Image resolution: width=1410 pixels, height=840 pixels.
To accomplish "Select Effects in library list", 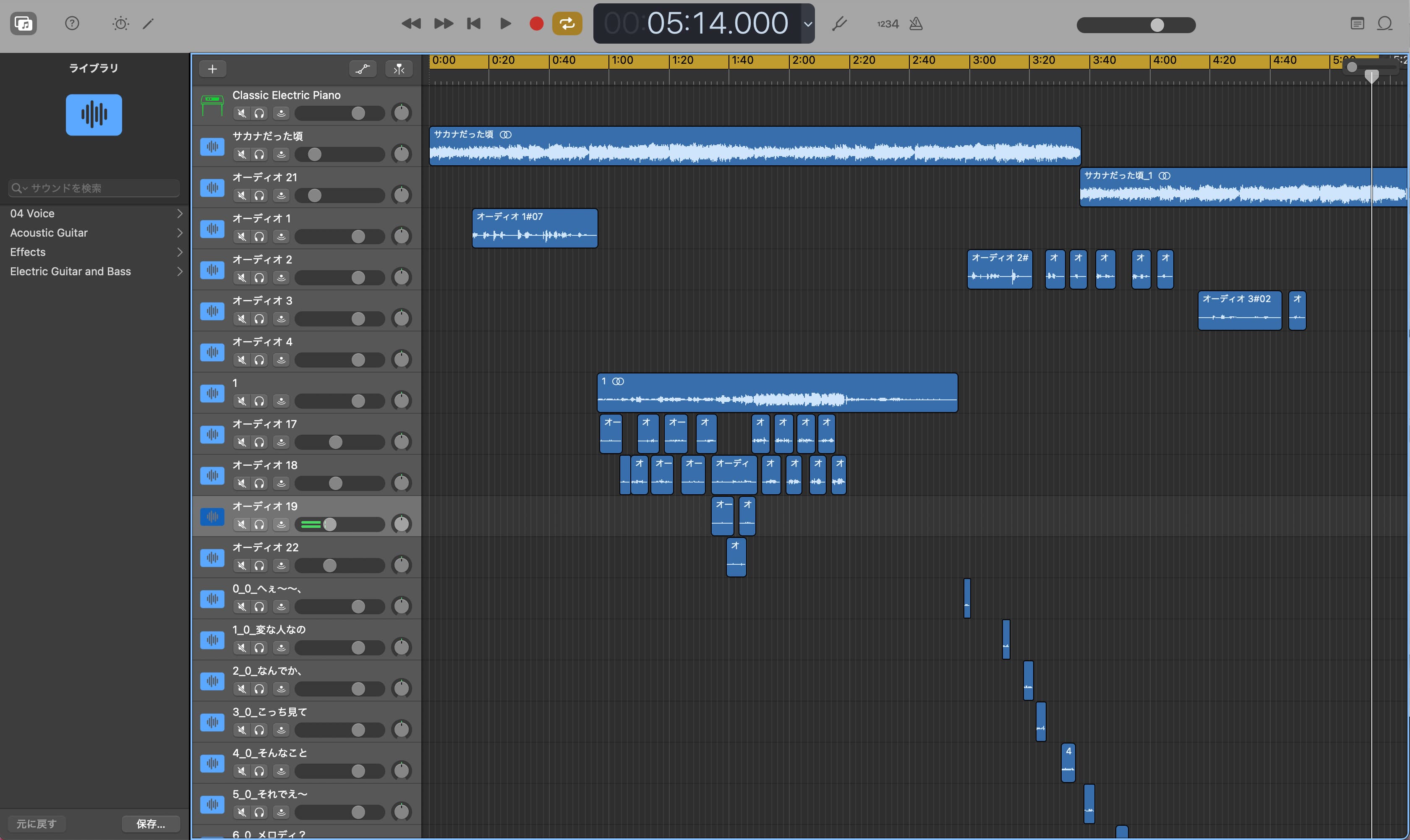I will click(28, 252).
